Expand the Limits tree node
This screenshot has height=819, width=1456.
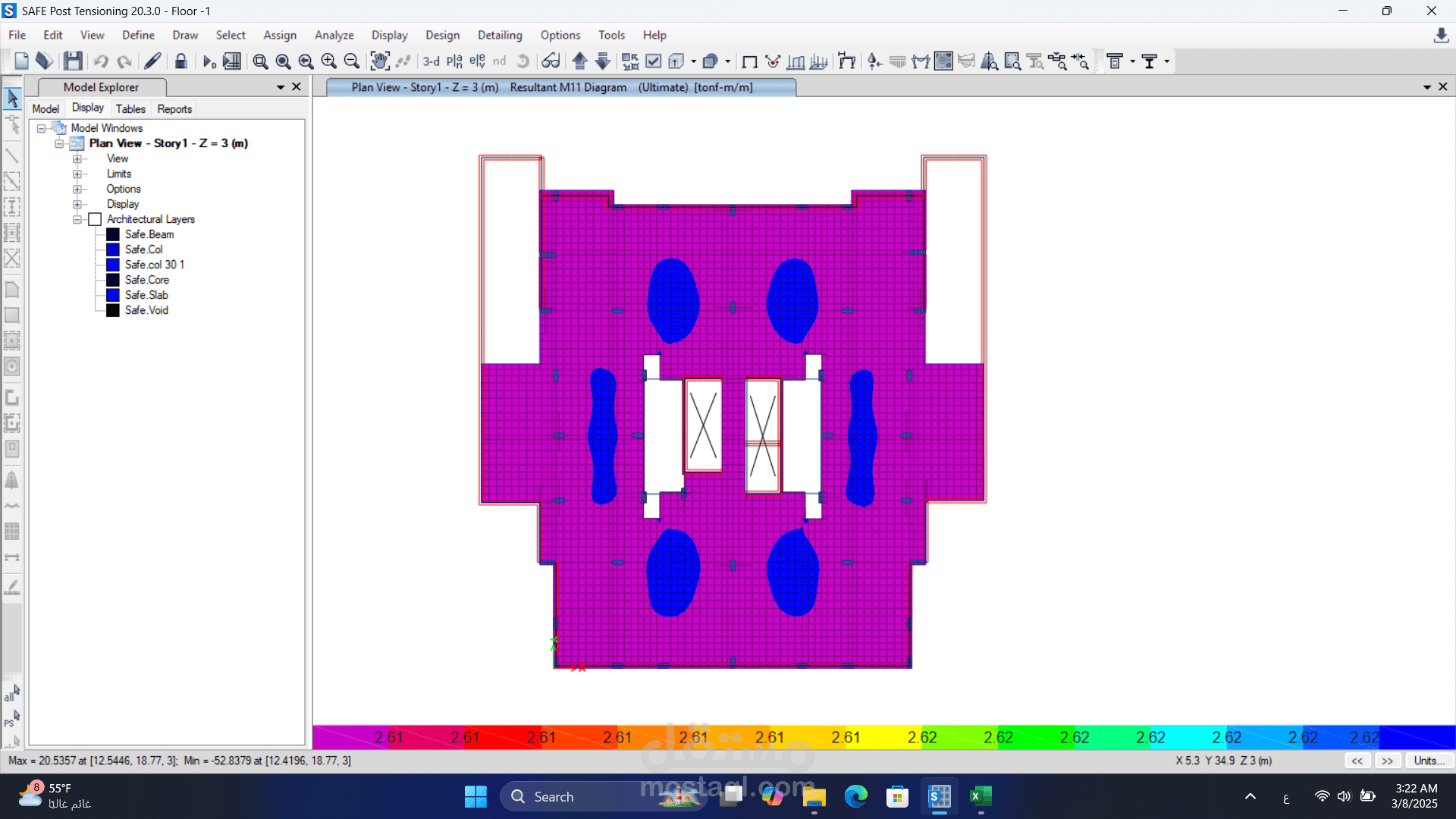(x=77, y=174)
